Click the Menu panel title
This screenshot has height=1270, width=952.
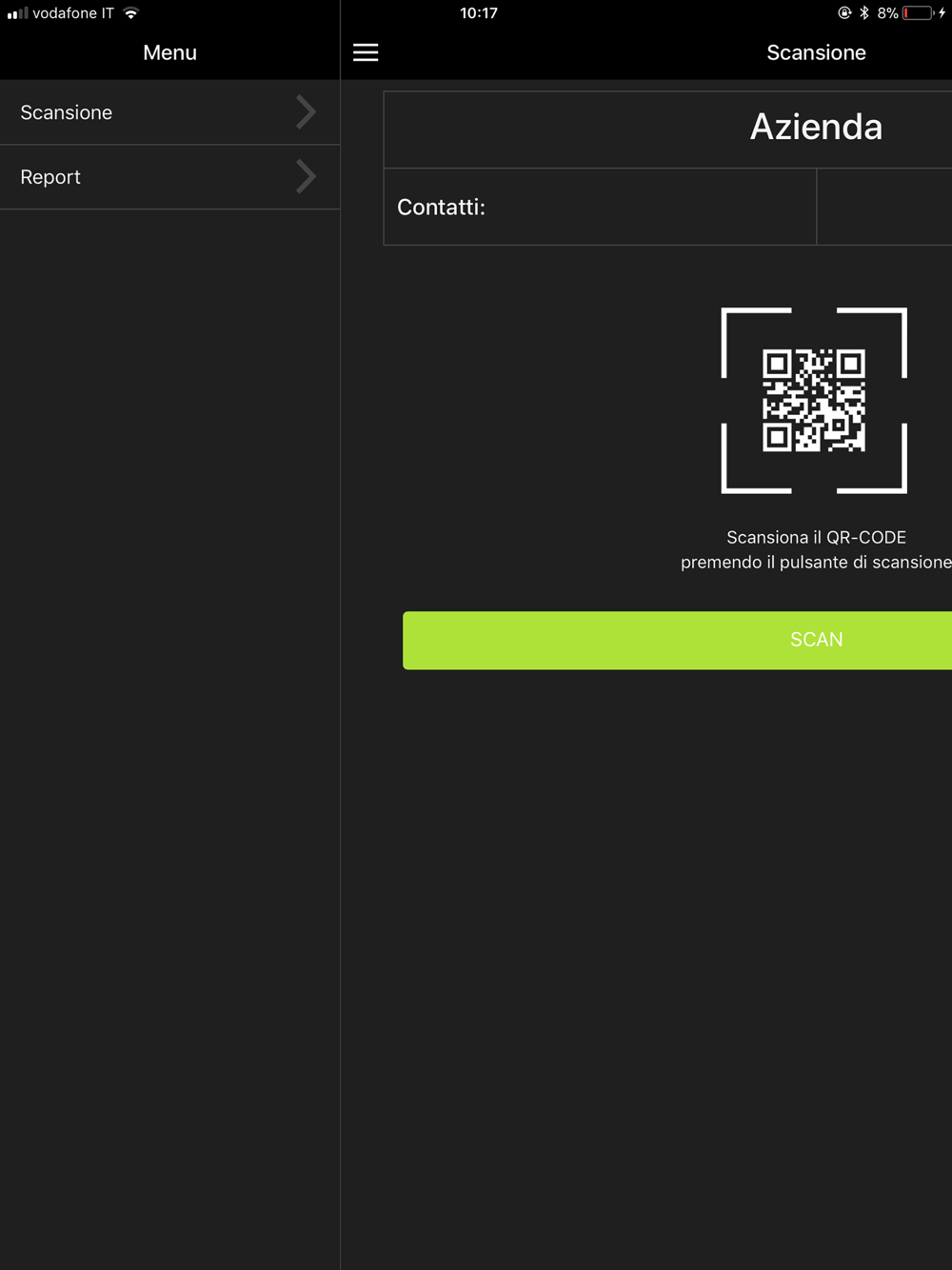(169, 52)
